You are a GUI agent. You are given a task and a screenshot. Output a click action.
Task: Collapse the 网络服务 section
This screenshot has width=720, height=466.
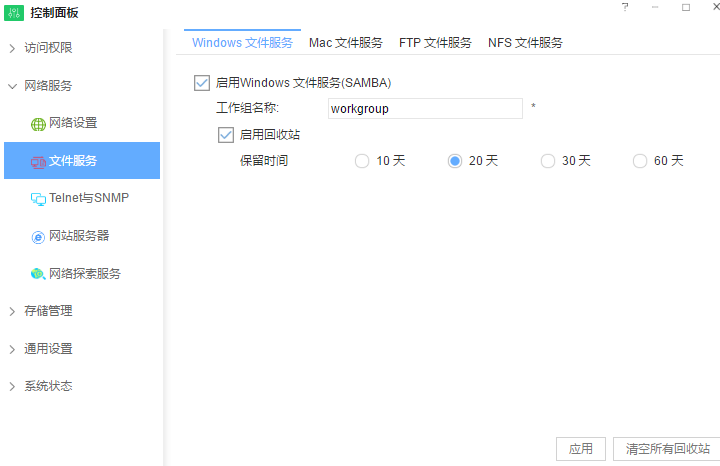(48, 86)
